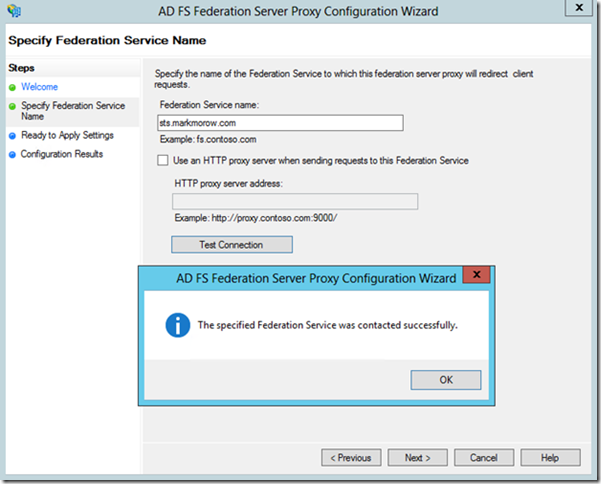Screen dimensions: 601x484
Task: Click the page heading 'Specify Federation Service Name'
Action: tap(107, 41)
